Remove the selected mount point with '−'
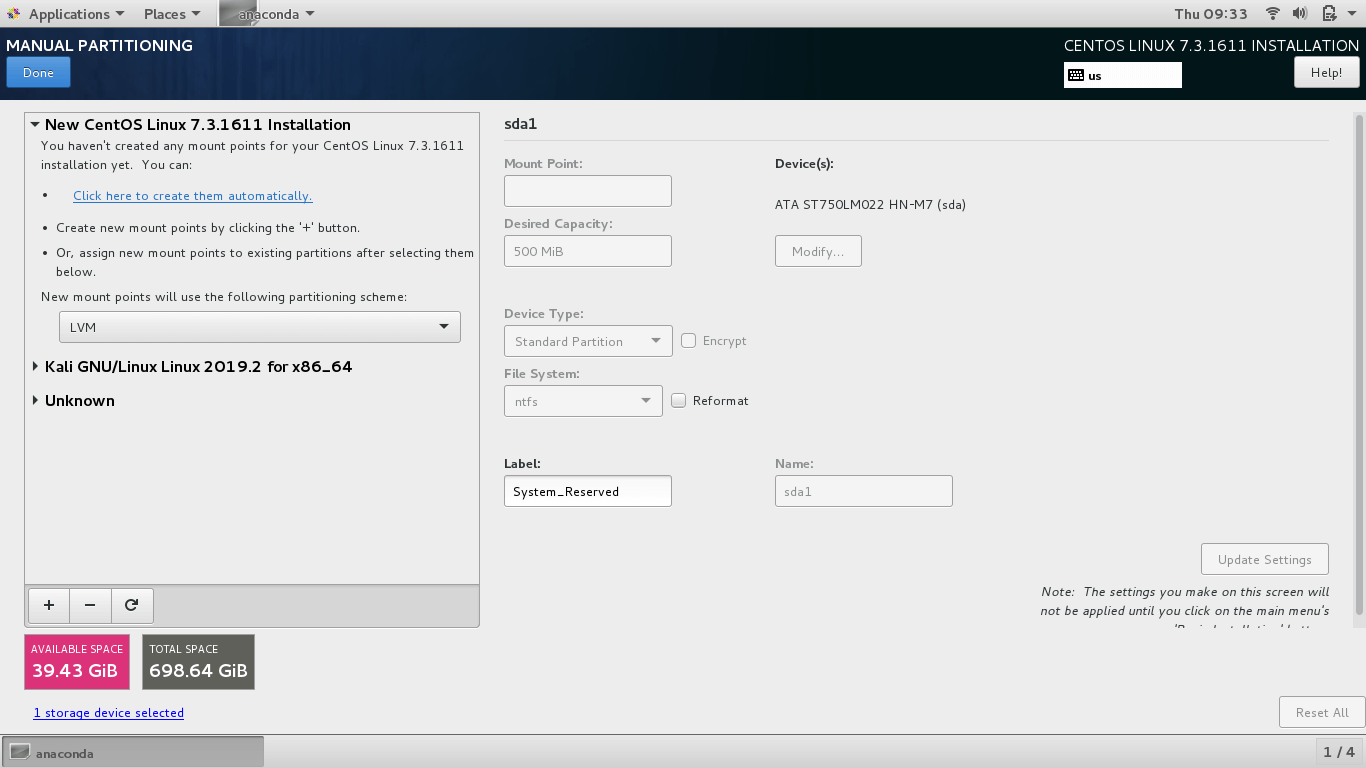The width and height of the screenshot is (1366, 768). (x=90, y=605)
